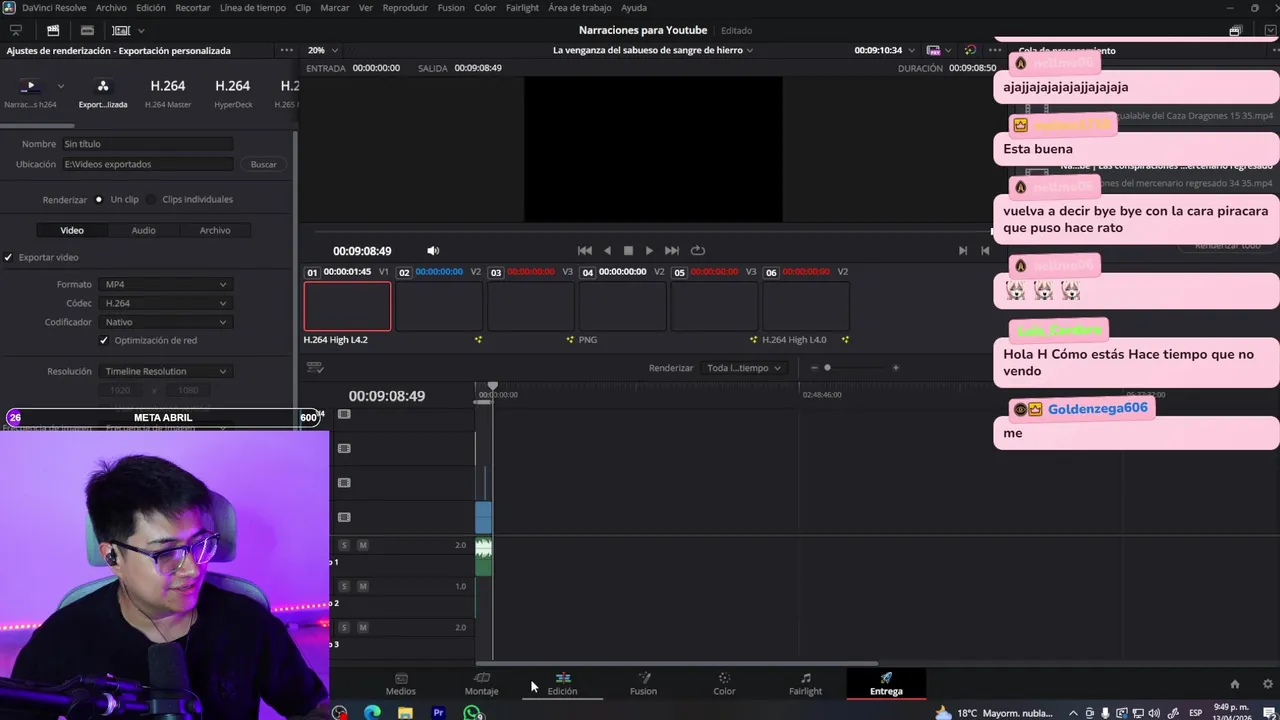Jump to the last frame
The width and height of the screenshot is (1280, 720).
672,251
